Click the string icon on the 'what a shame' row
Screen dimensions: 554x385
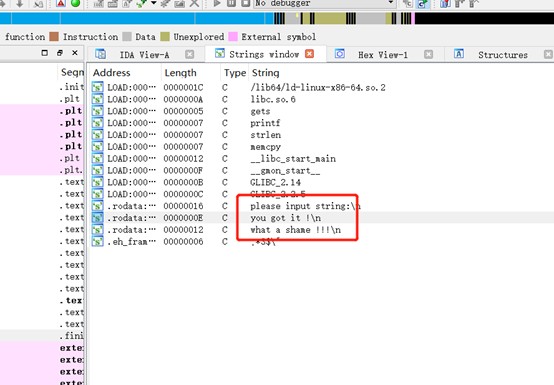98,230
